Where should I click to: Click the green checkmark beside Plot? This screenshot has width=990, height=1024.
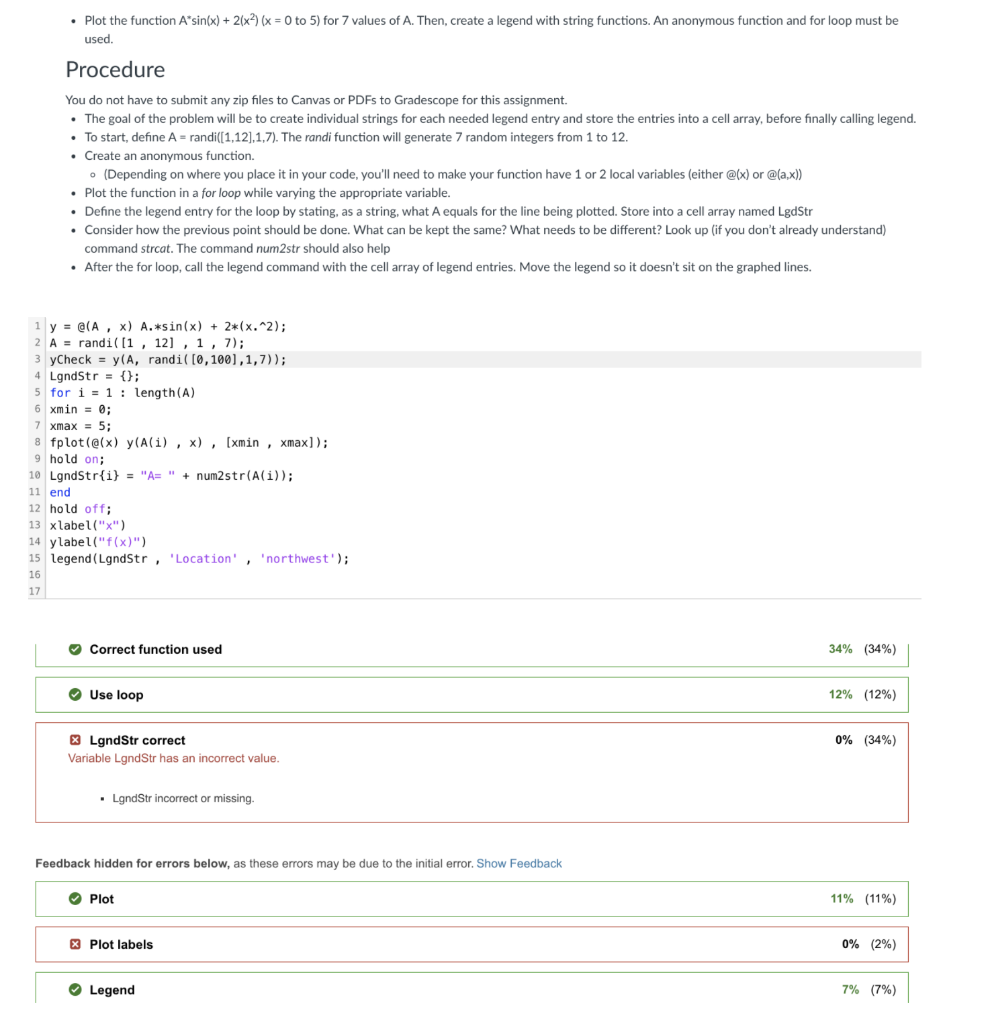[x=75, y=898]
